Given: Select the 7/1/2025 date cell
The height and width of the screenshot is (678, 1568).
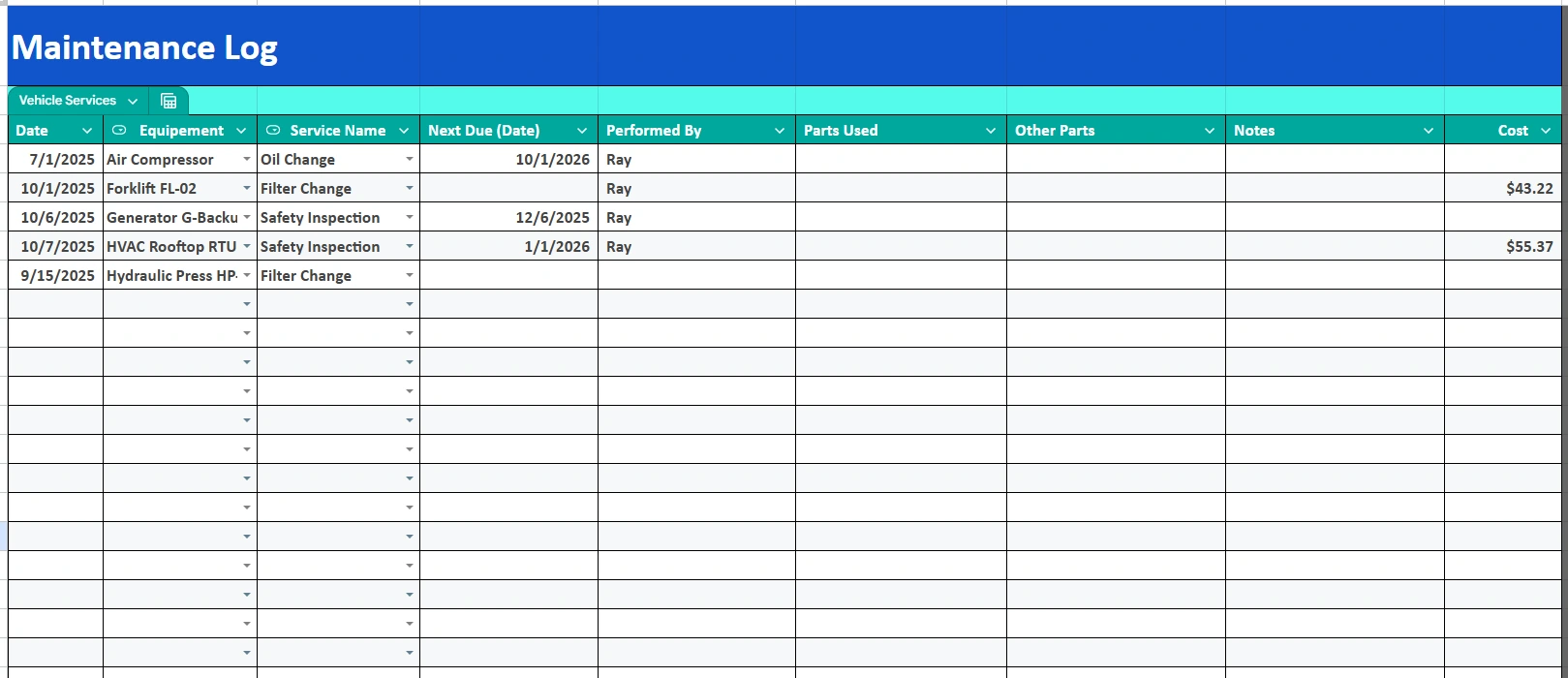Looking at the screenshot, I should (55, 159).
